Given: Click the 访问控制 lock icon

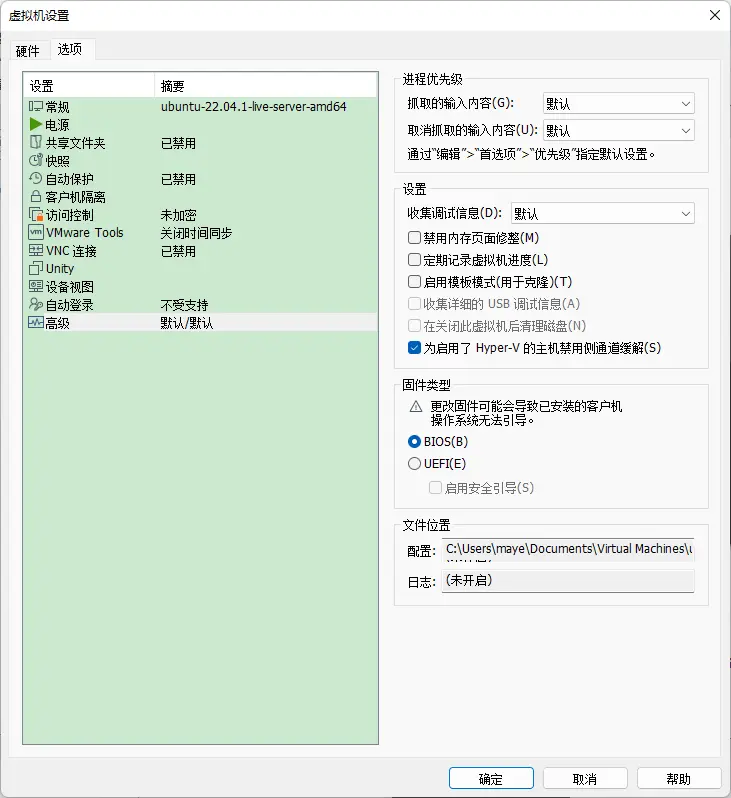Looking at the screenshot, I should (x=35, y=215).
